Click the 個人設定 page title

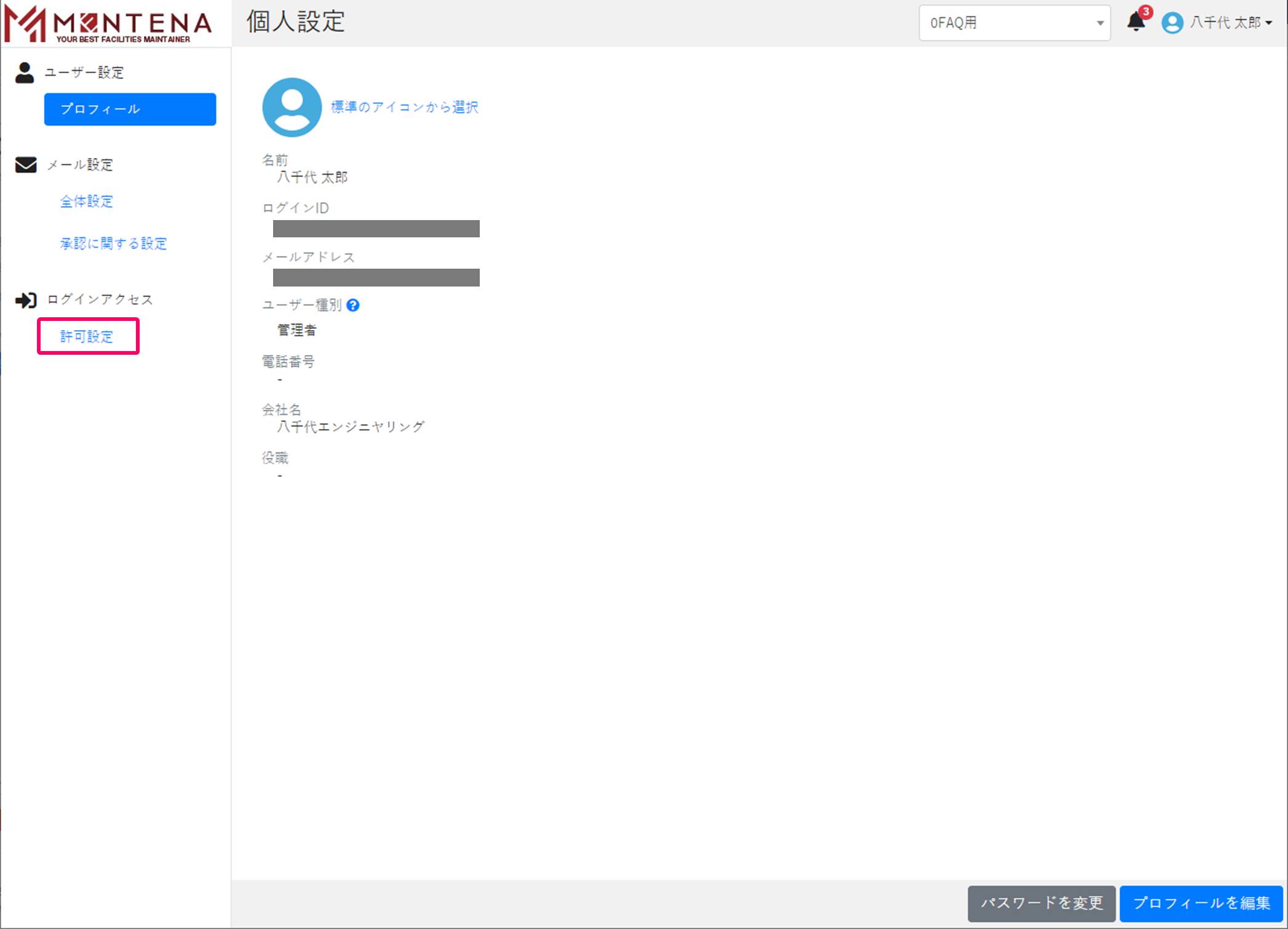coord(296,22)
